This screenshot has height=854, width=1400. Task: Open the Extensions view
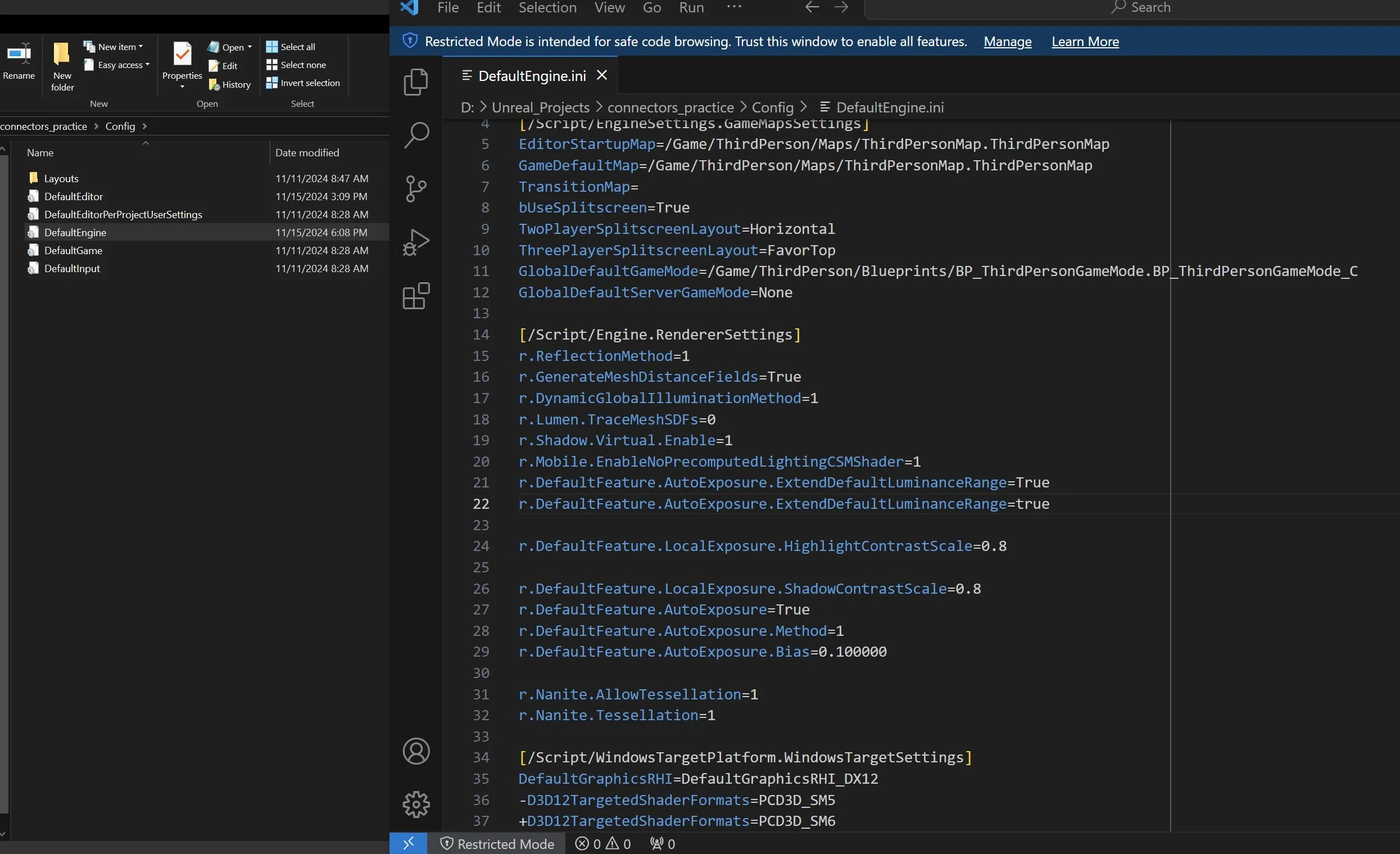point(416,296)
